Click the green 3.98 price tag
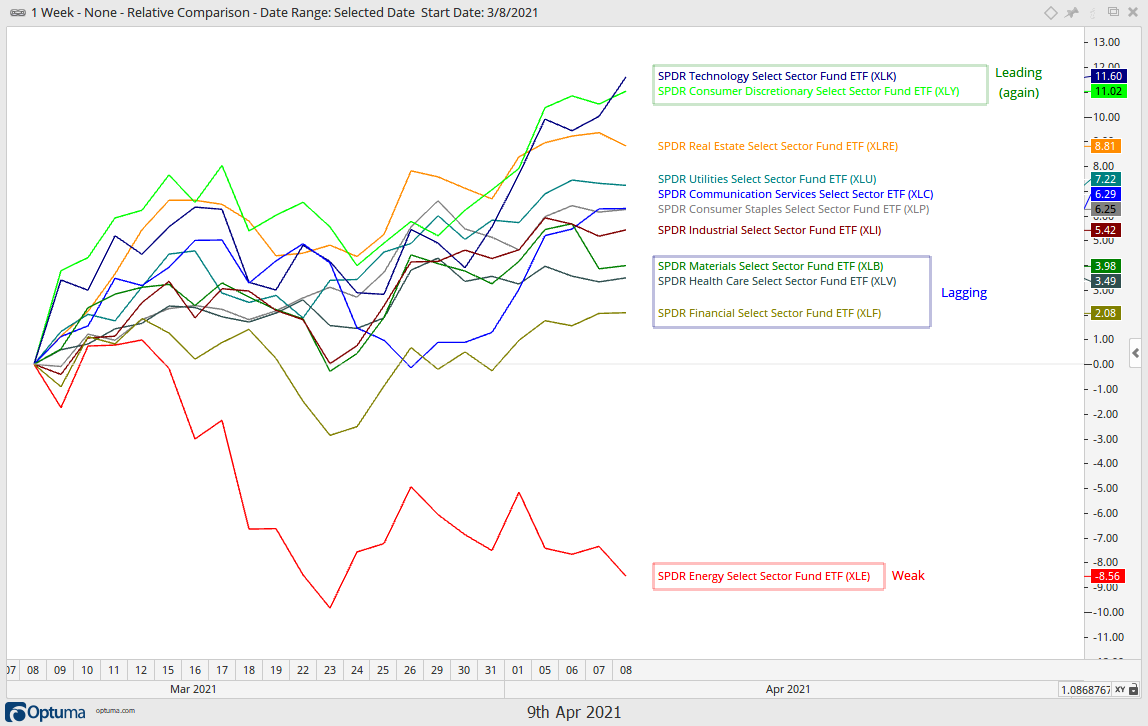1148x726 pixels. [1106, 266]
